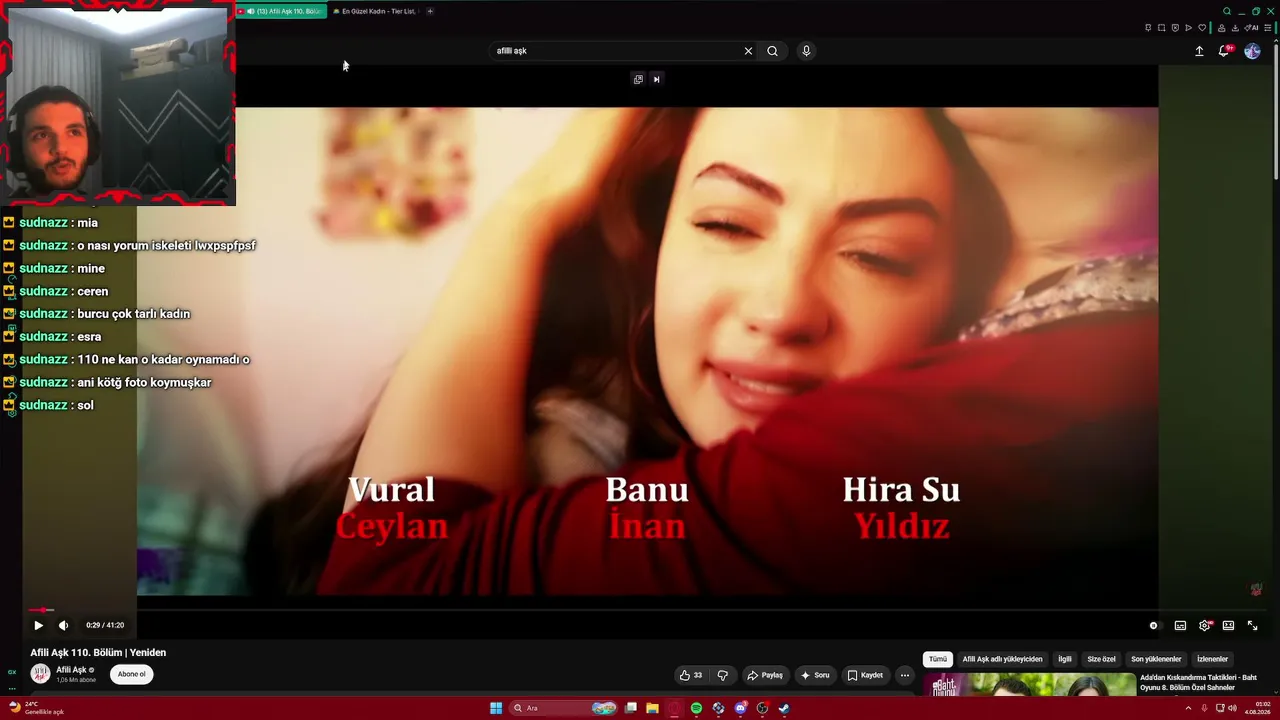Open File Explorer from the taskbar
Image resolution: width=1280 pixels, height=720 pixels.
(652, 708)
